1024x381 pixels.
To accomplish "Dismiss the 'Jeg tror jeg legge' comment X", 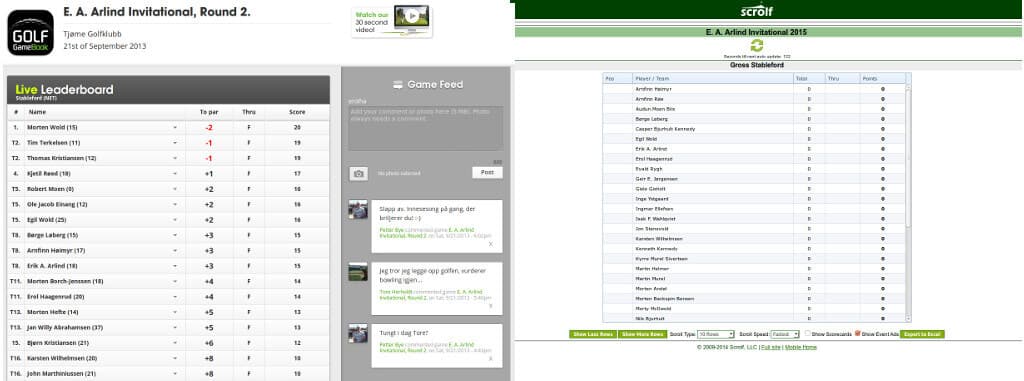I will tap(491, 305).
